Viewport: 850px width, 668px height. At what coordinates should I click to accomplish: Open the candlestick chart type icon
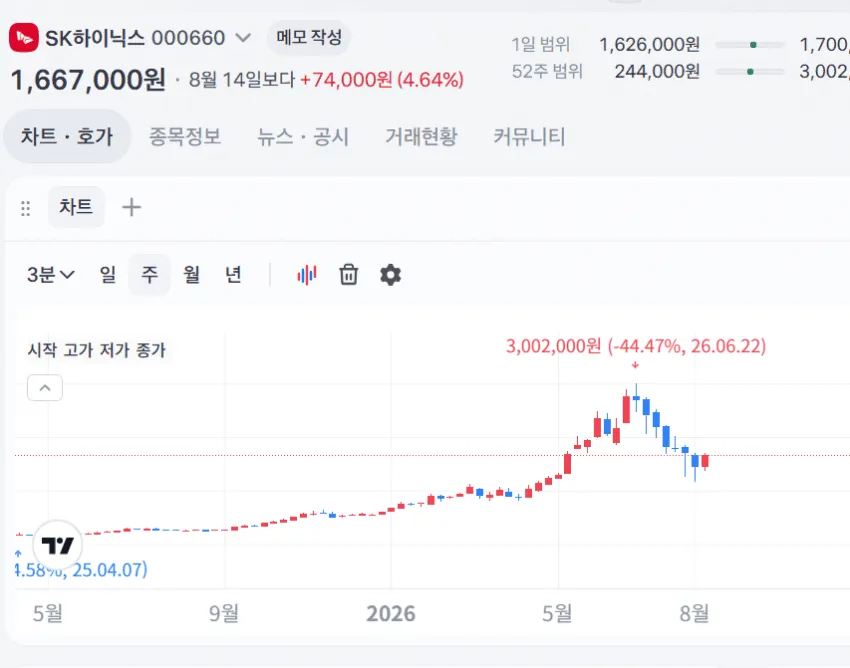pos(307,275)
